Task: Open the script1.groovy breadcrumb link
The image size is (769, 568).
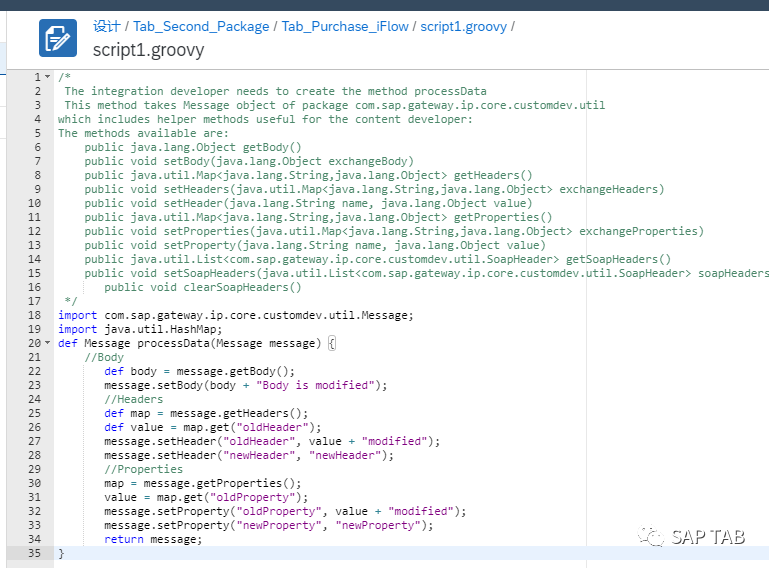Action: (x=463, y=26)
